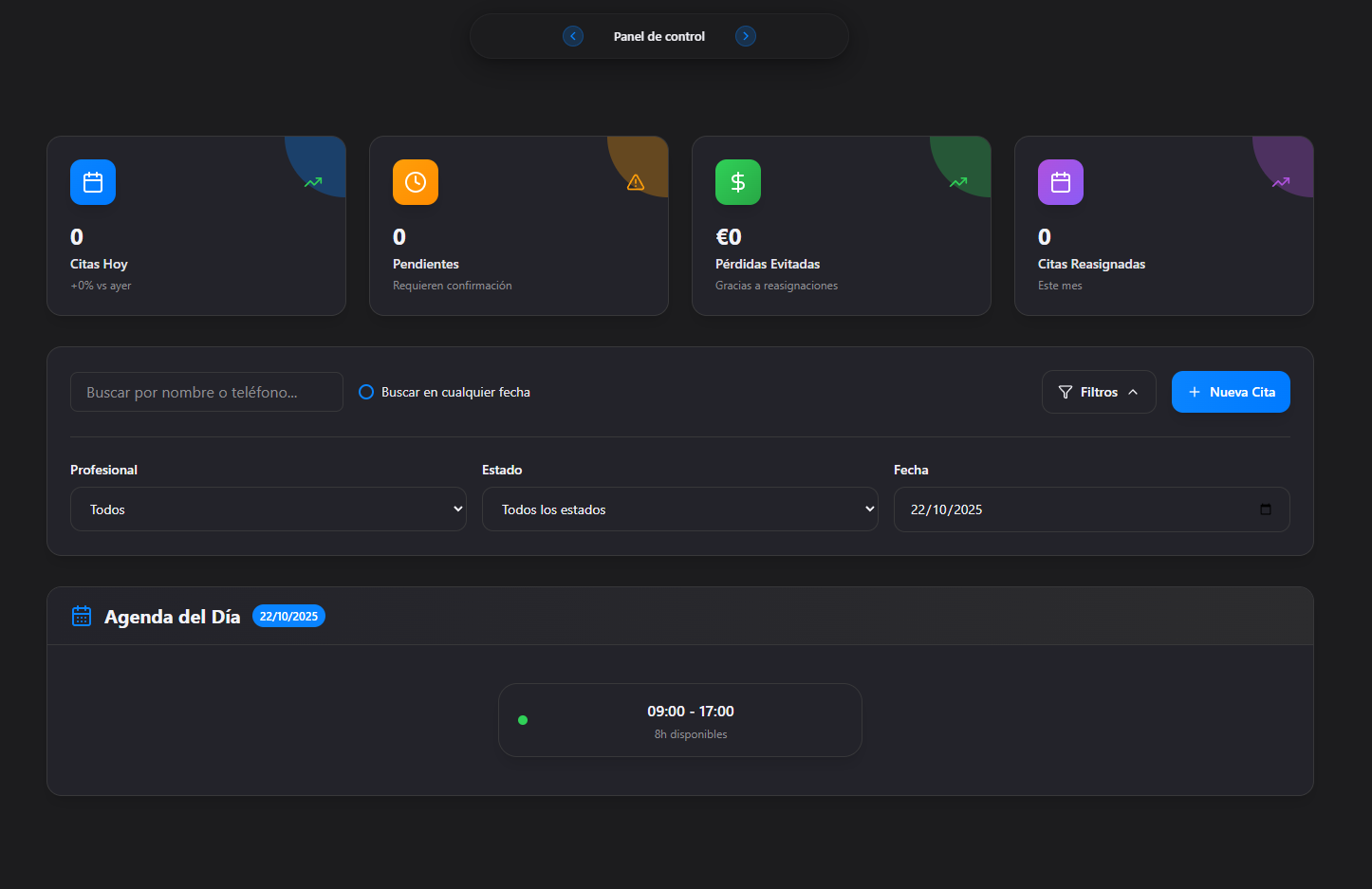This screenshot has height=889, width=1372.
Task: Click the Panel de control title
Action: [x=658, y=36]
